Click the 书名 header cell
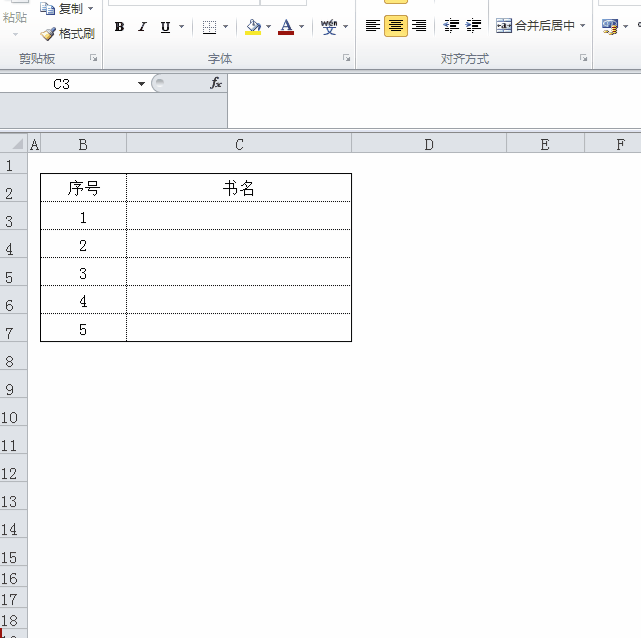The height and width of the screenshot is (638, 641). 239,188
